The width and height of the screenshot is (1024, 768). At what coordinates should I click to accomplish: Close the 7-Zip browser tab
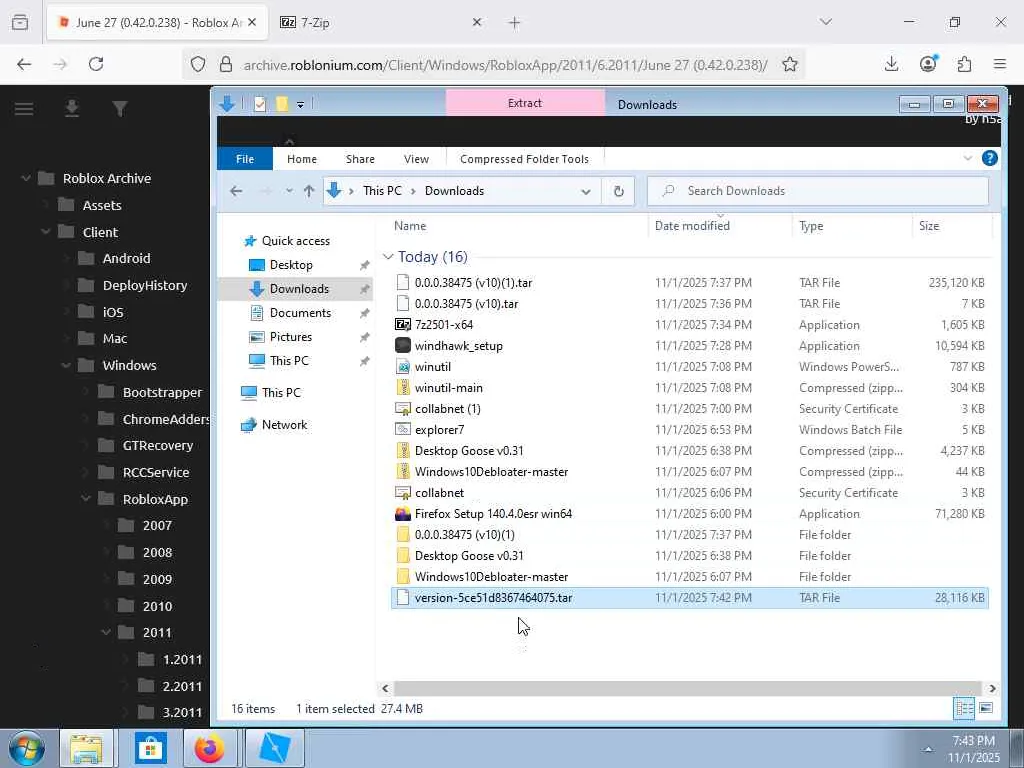point(477,22)
